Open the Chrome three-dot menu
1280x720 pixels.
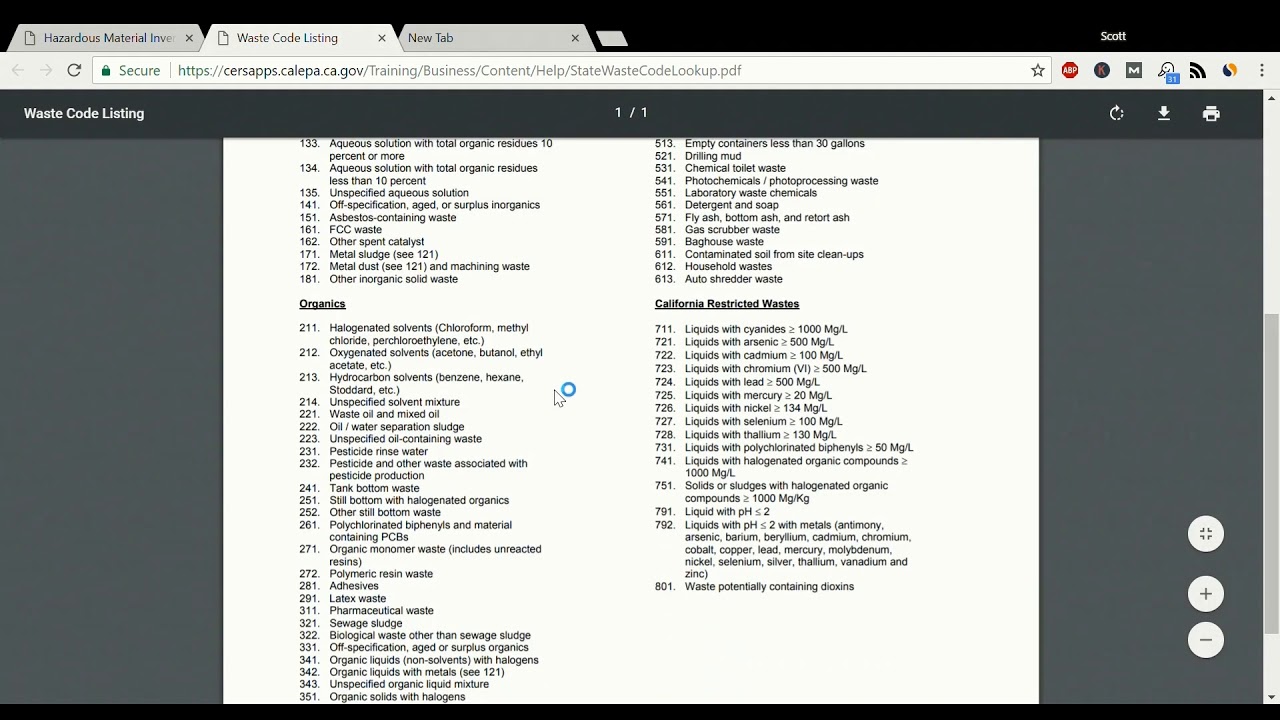point(1262,70)
